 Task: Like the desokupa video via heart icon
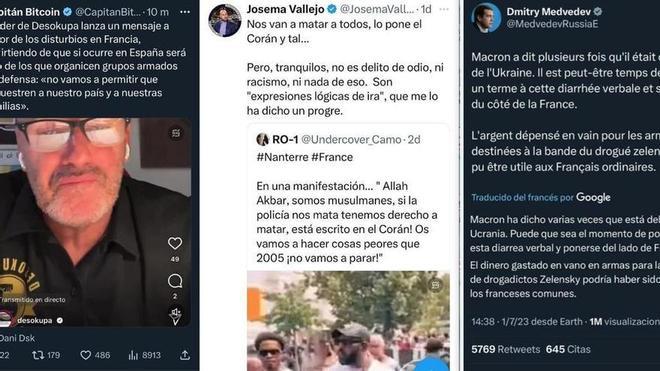(x=175, y=243)
